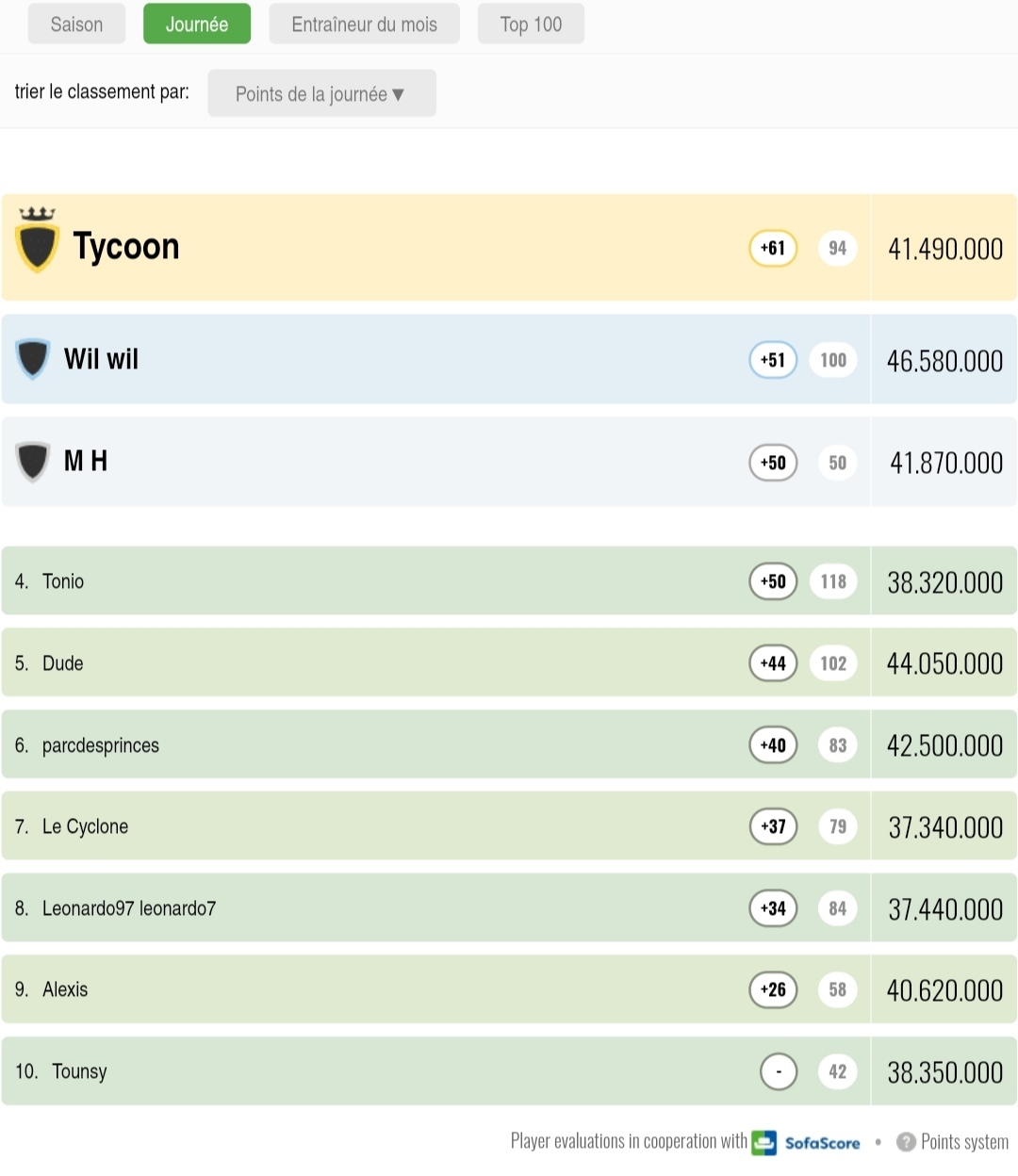Select the parcdesprinces manager name
This screenshot has height=1176, width=1018.
coord(101,745)
